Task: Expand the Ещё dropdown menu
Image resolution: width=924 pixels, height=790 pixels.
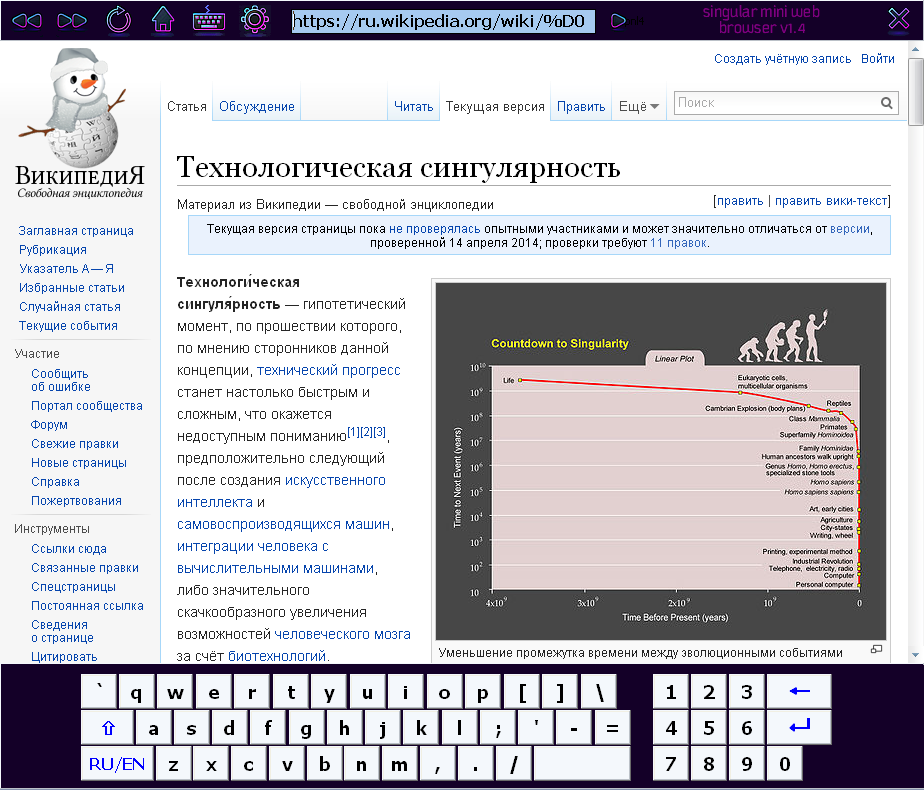Action: [638, 107]
